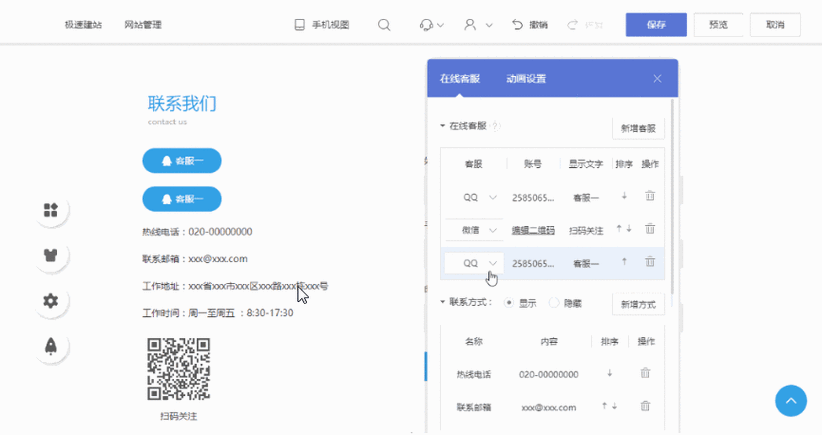Viewport: 822px width, 435px height.
Task: Click the upper 客服一 button on the page
Action: click(x=182, y=161)
